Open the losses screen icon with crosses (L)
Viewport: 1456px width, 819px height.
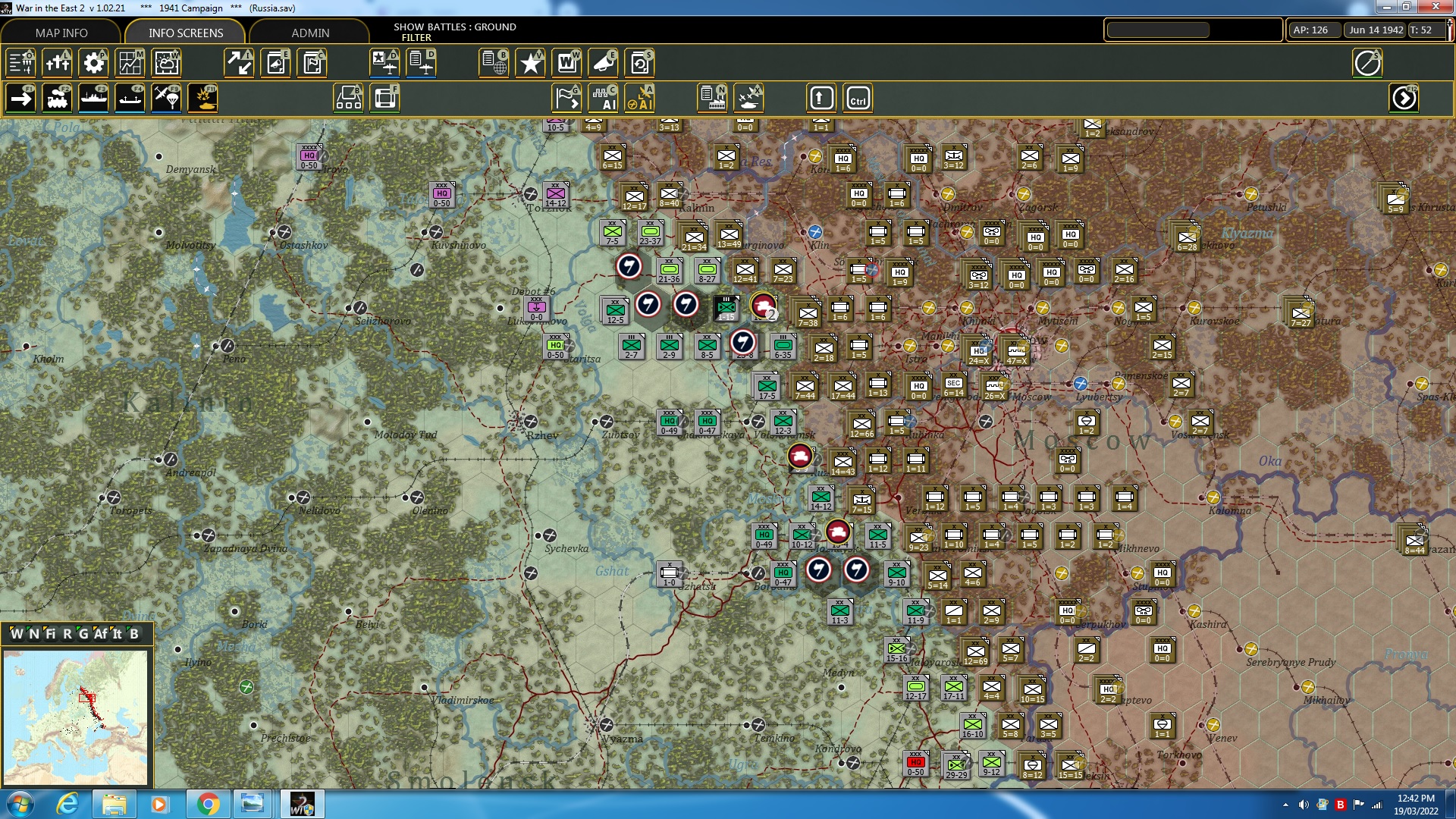pos(57,63)
